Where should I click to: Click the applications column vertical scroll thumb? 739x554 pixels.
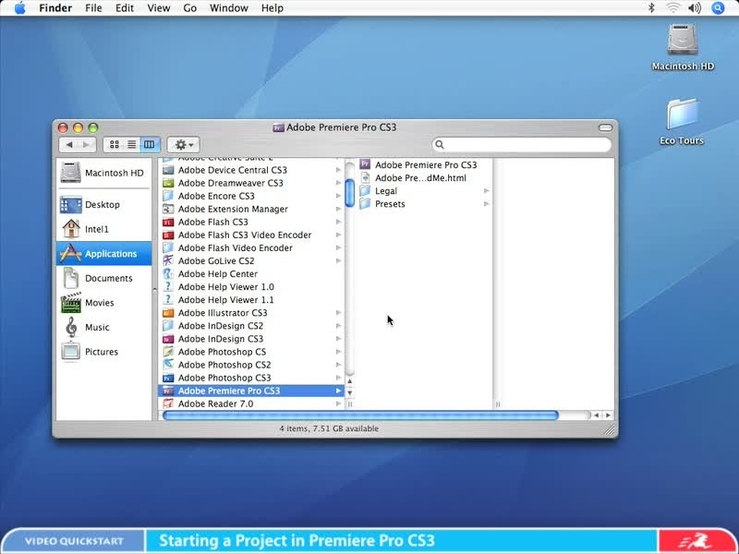(350, 193)
